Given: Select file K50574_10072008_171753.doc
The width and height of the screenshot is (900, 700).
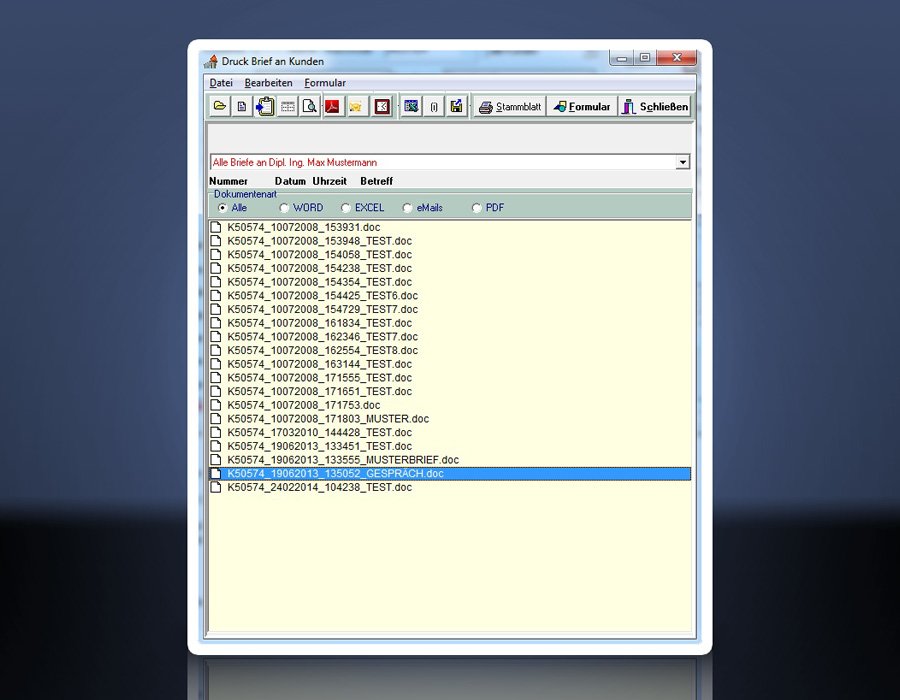Looking at the screenshot, I should (x=304, y=405).
